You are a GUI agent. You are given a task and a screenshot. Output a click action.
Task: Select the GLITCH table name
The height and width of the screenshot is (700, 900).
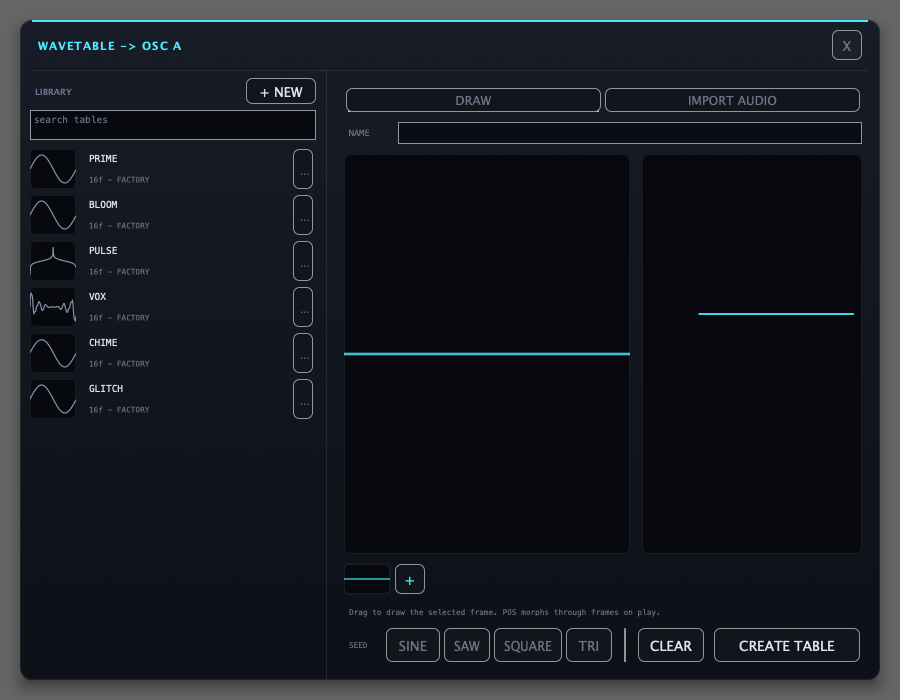pos(106,388)
